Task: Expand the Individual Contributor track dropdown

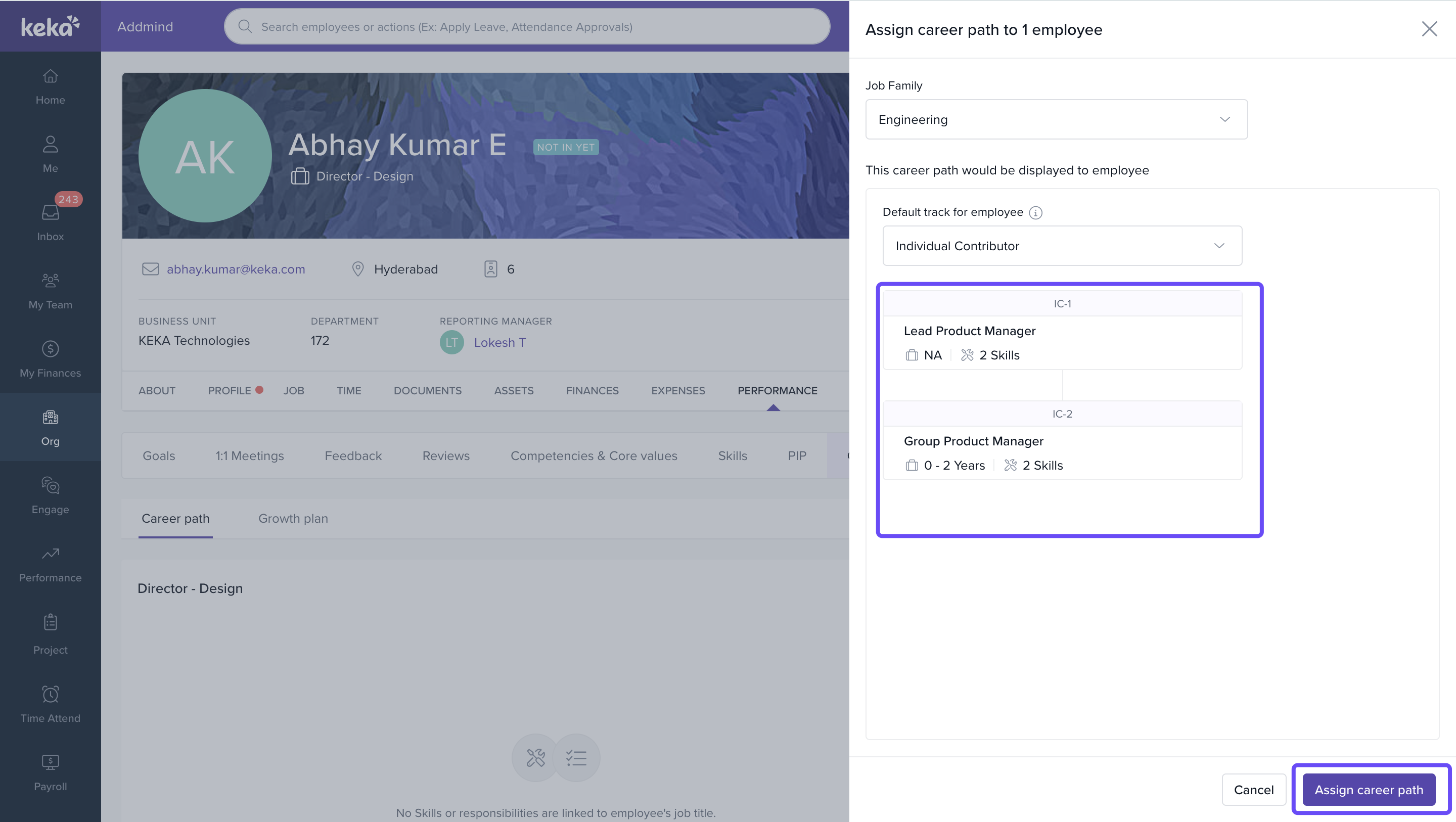Action: 1062,246
